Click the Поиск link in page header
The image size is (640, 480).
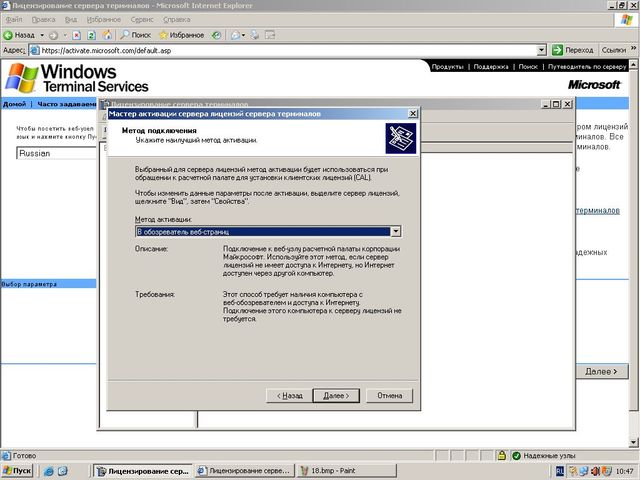tap(528, 67)
